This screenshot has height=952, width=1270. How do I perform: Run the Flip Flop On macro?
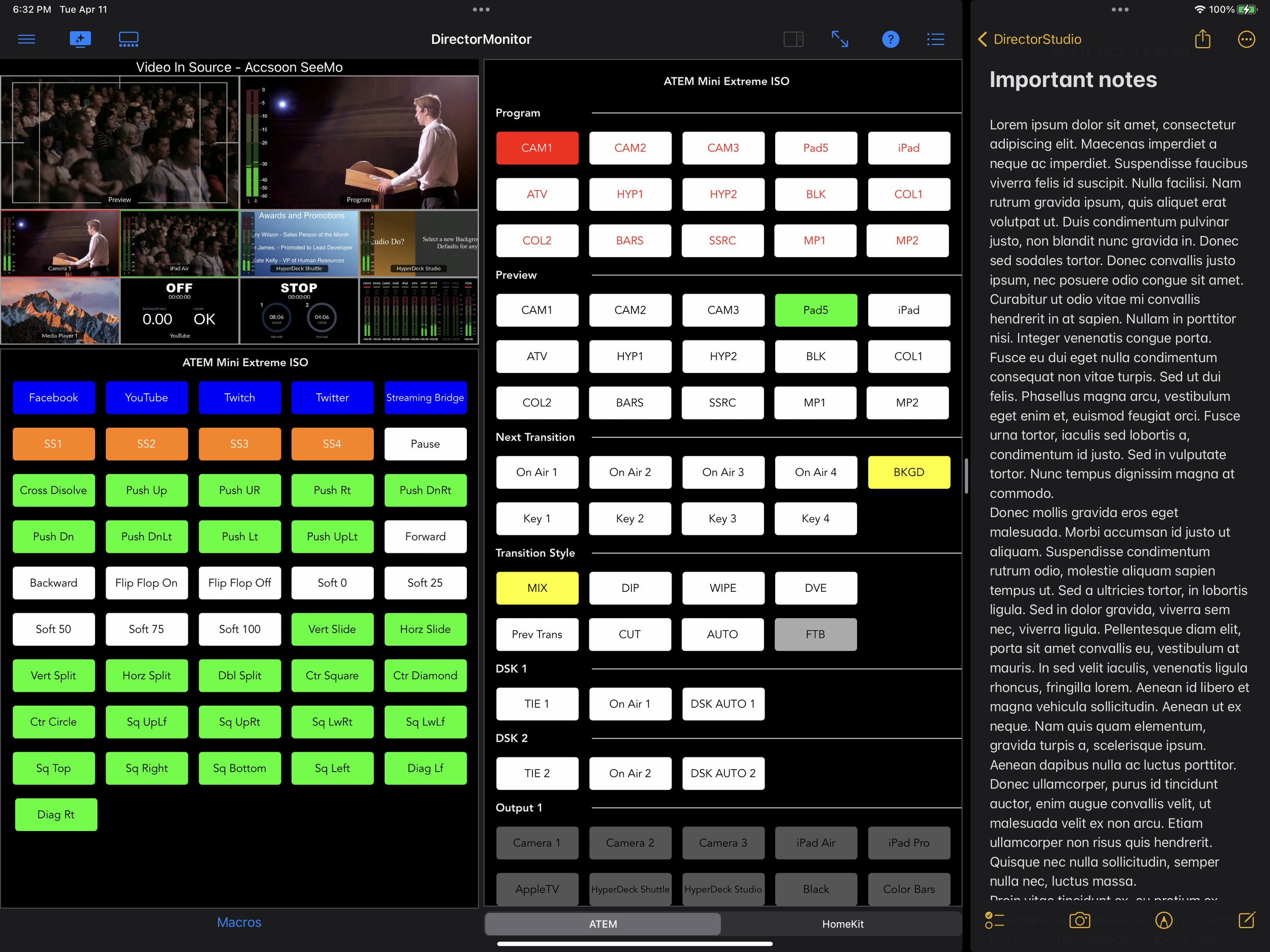point(146,583)
